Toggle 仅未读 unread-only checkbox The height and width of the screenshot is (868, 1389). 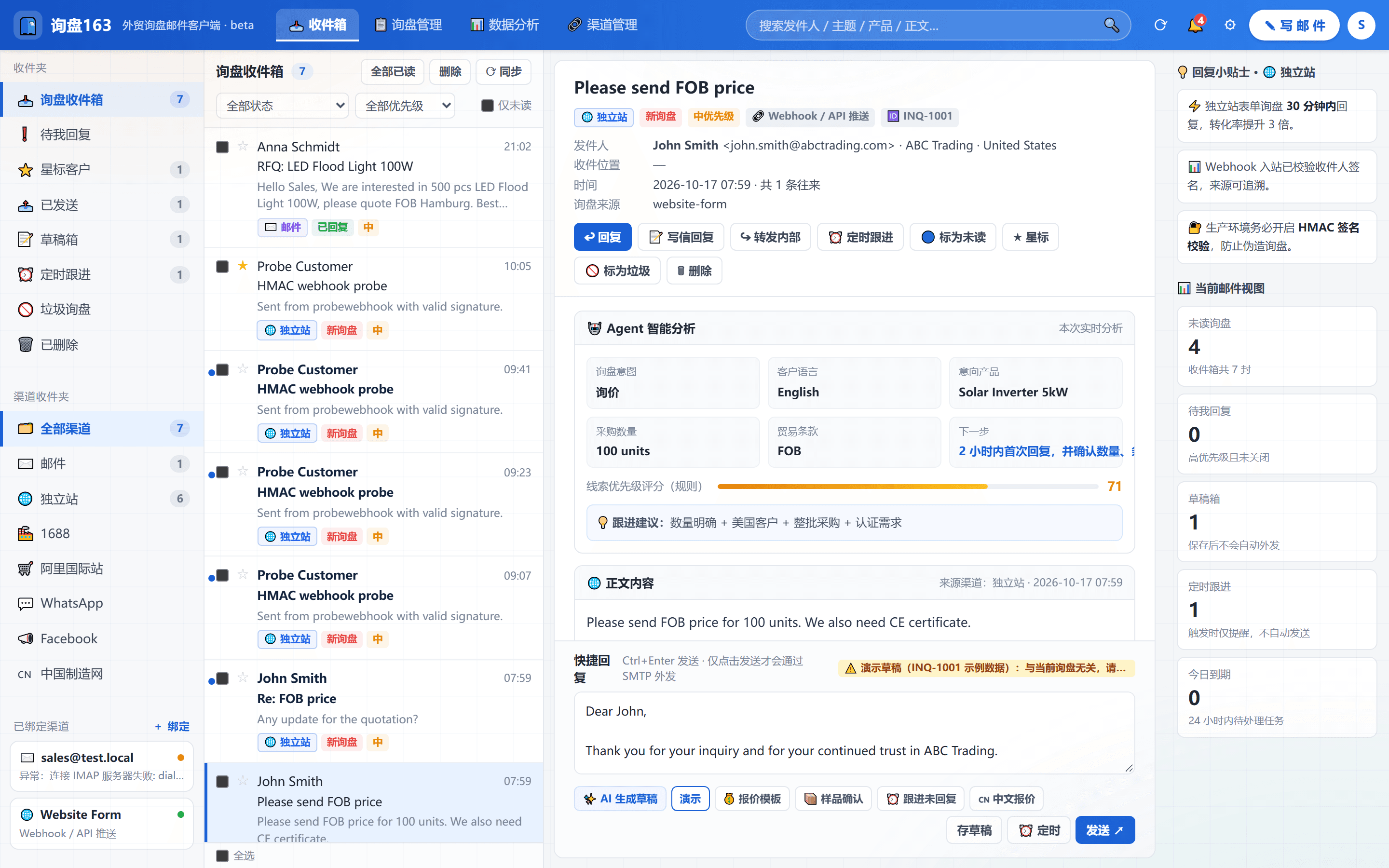487,106
